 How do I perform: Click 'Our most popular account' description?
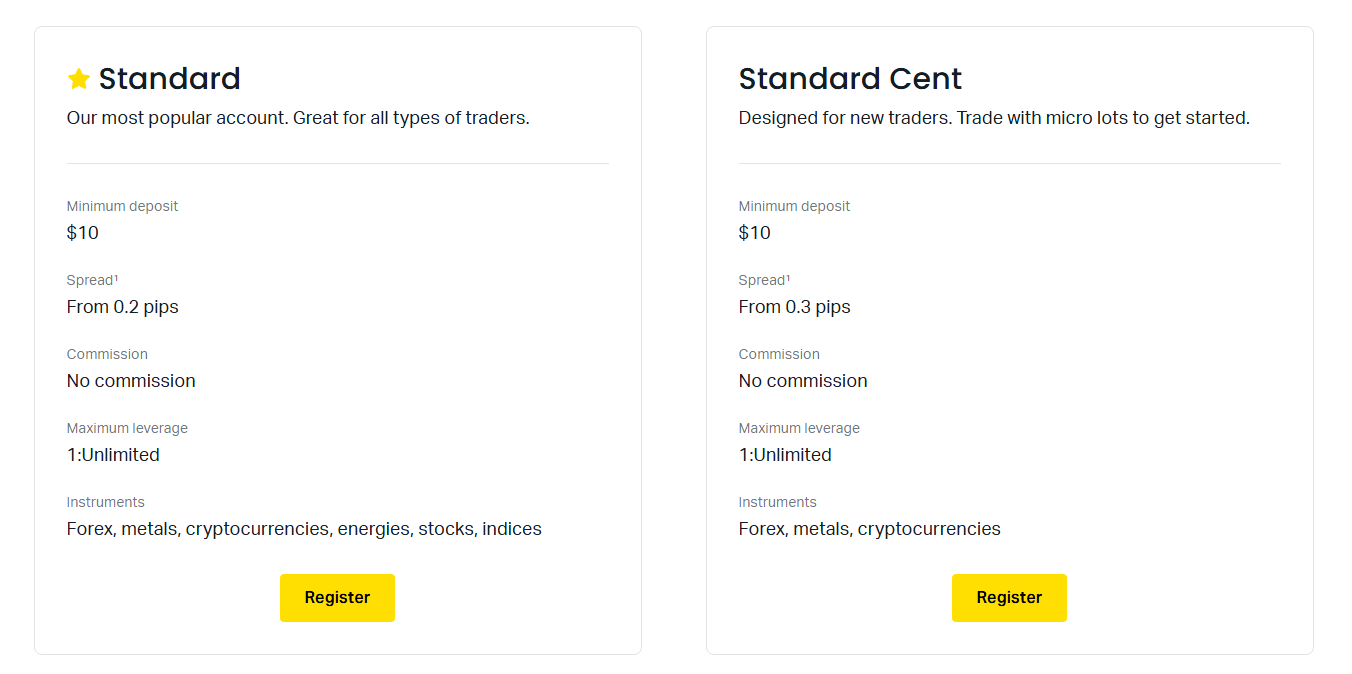pos(298,118)
